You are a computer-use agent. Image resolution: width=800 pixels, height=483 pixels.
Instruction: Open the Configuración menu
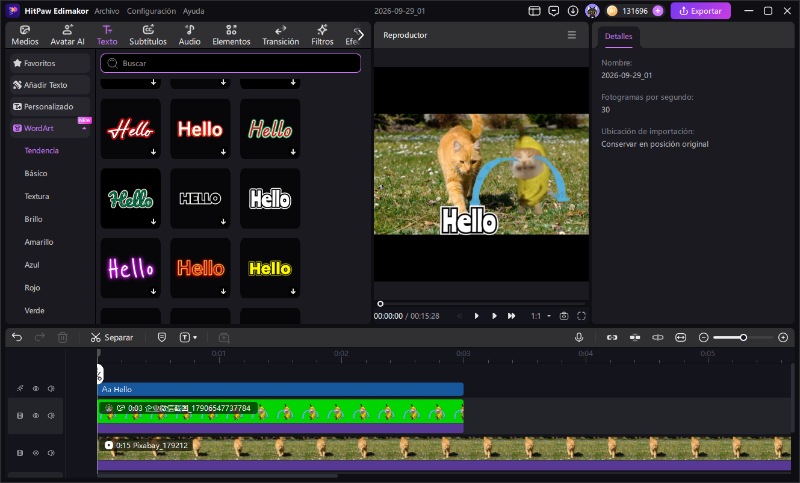click(151, 11)
